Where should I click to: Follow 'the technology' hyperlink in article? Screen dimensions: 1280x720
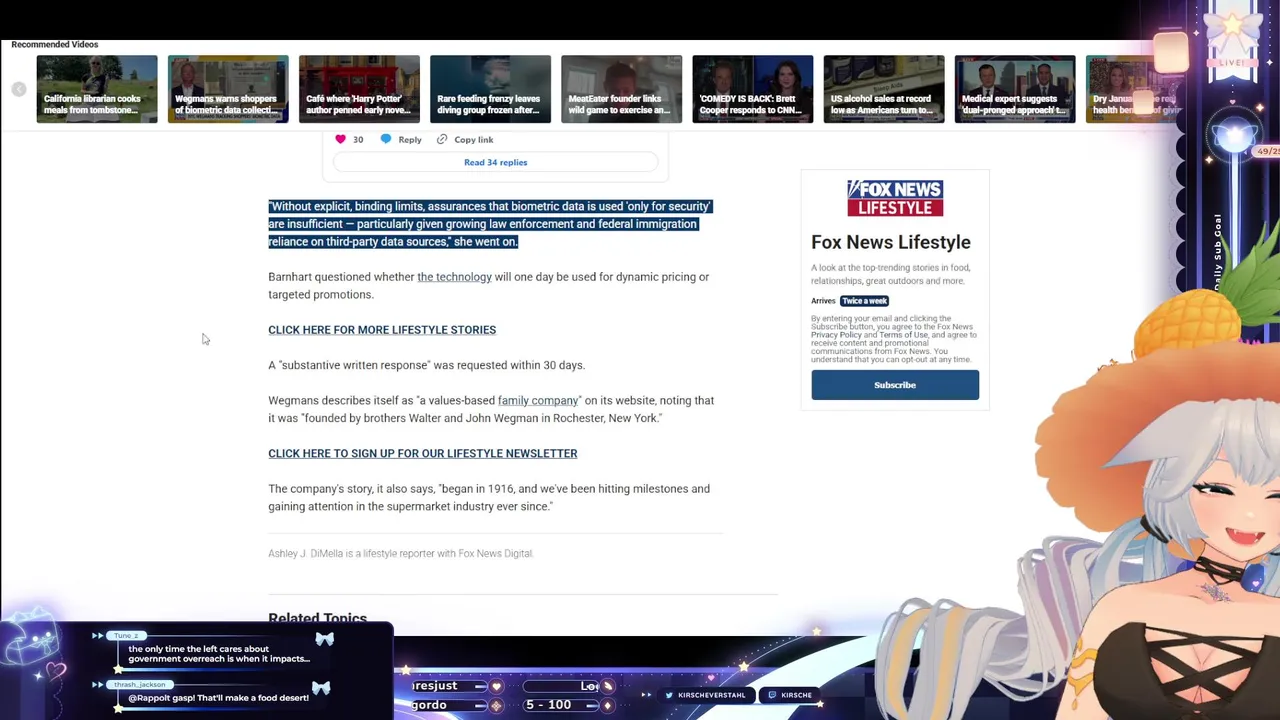coord(454,277)
